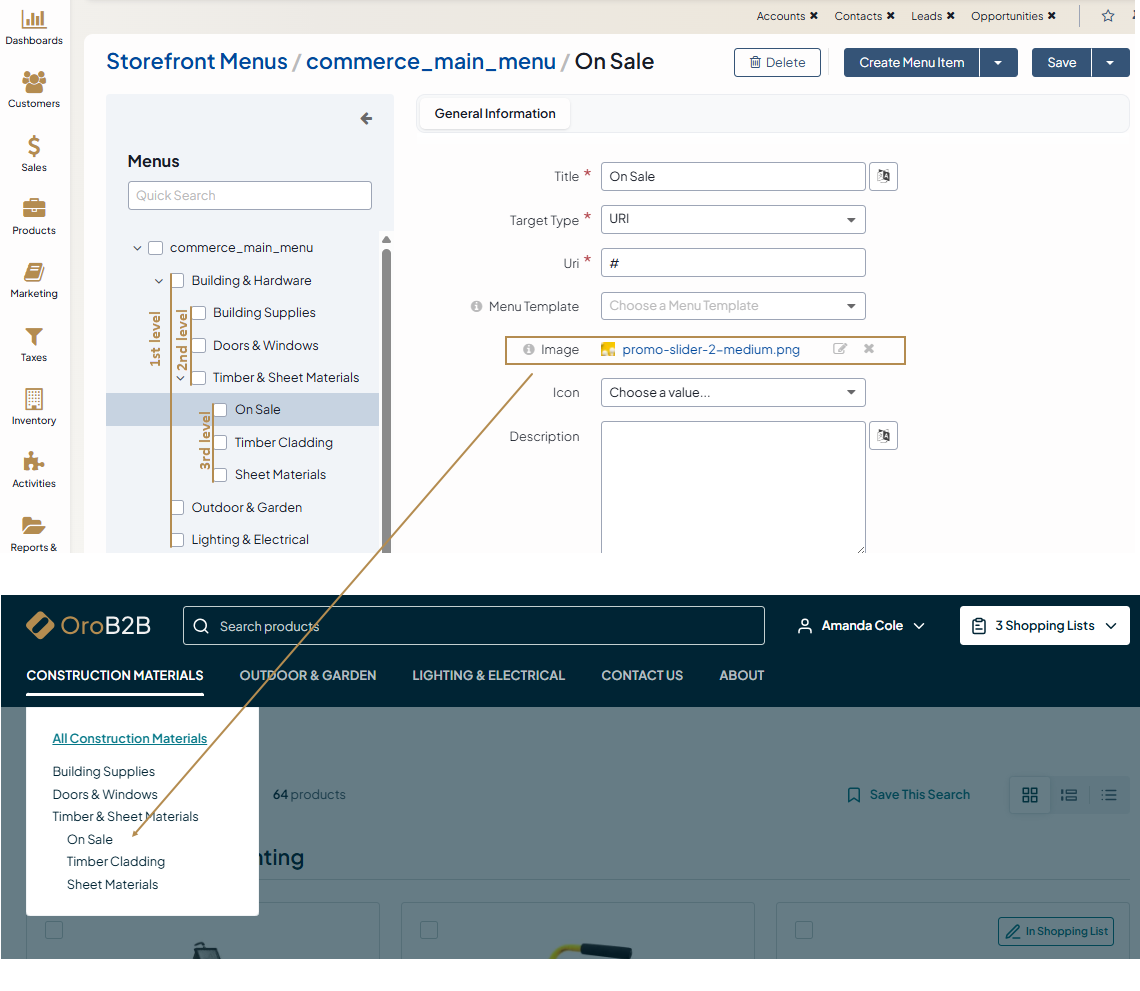Click the Taxes funnel icon
Image resolution: width=1140 pixels, height=991 pixels.
pos(34,337)
